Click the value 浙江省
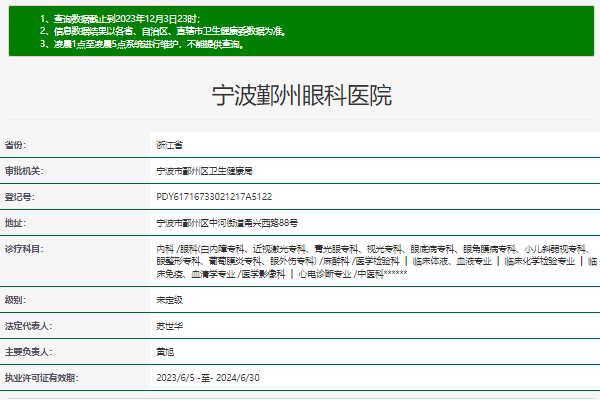The height and width of the screenshot is (400, 600). [x=170, y=145]
